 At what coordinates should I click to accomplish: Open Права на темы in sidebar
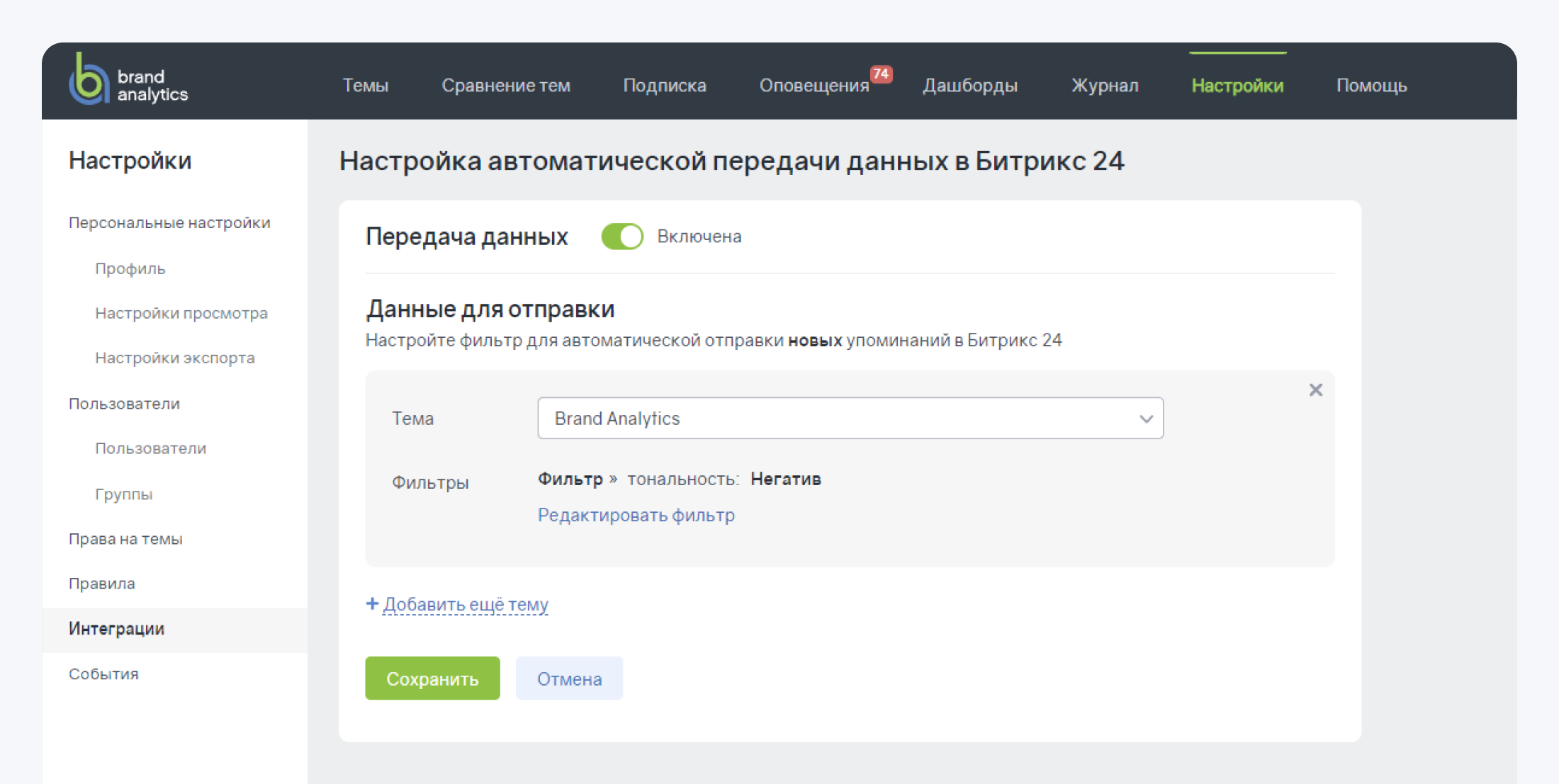(x=125, y=539)
